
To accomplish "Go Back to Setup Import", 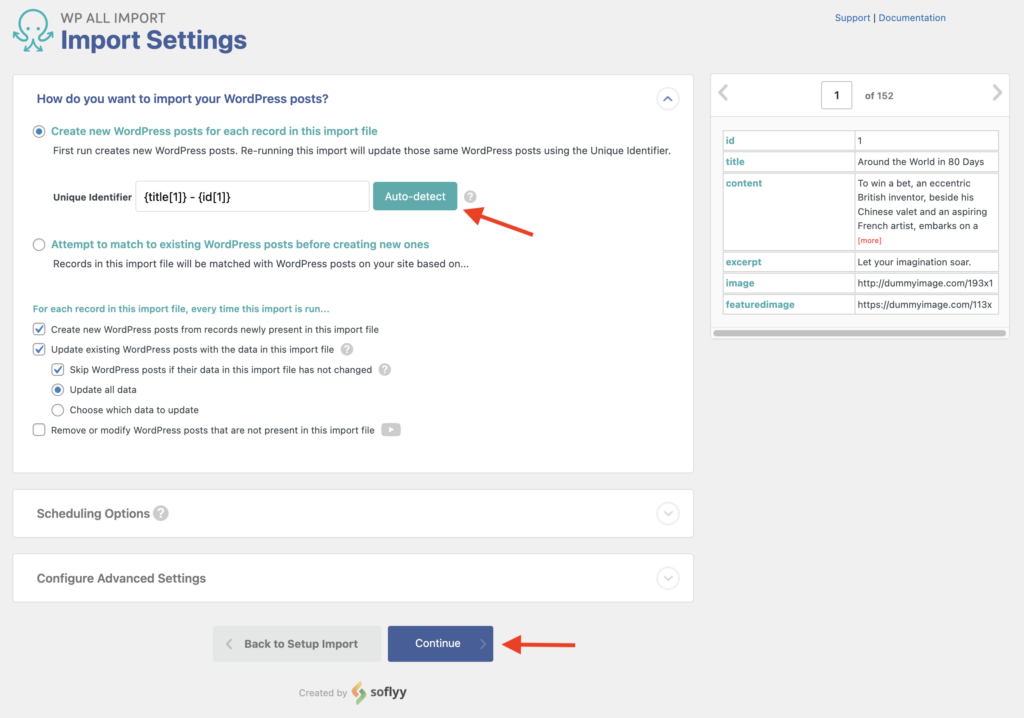I will [296, 643].
